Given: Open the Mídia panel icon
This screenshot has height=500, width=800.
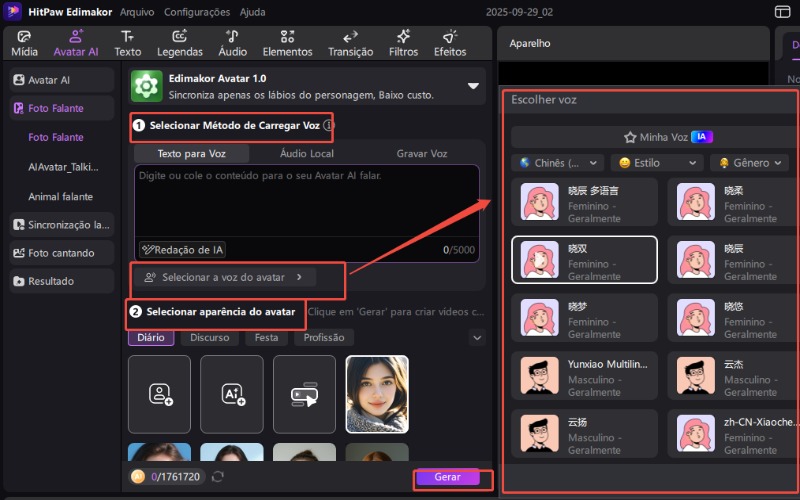Looking at the screenshot, I should pos(24,37).
